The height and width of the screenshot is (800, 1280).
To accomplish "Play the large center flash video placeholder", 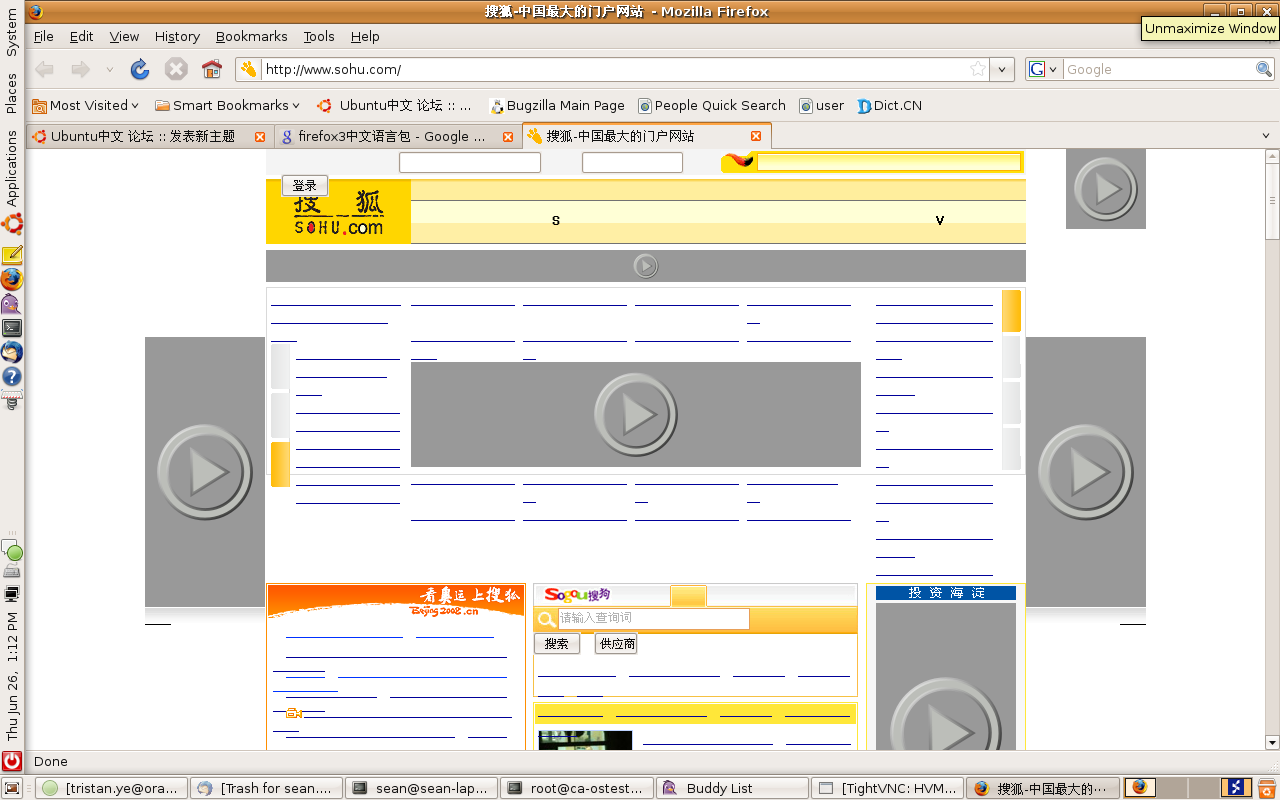I will click(636, 414).
